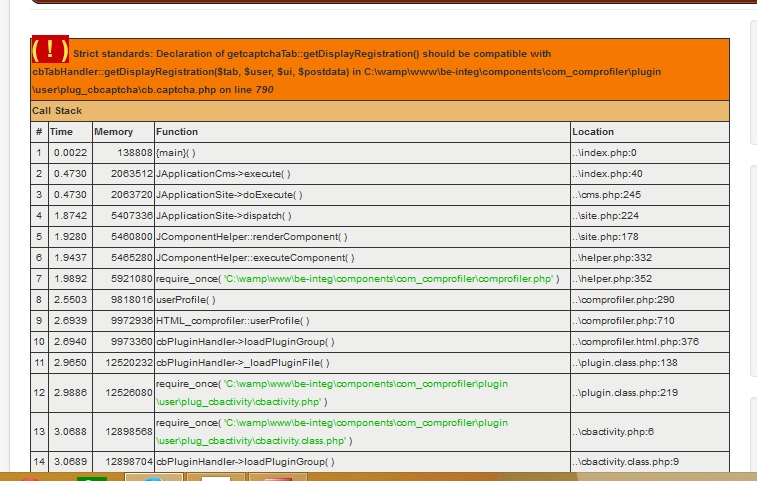
Task: Click memory value 9973360
Action: tap(132, 342)
